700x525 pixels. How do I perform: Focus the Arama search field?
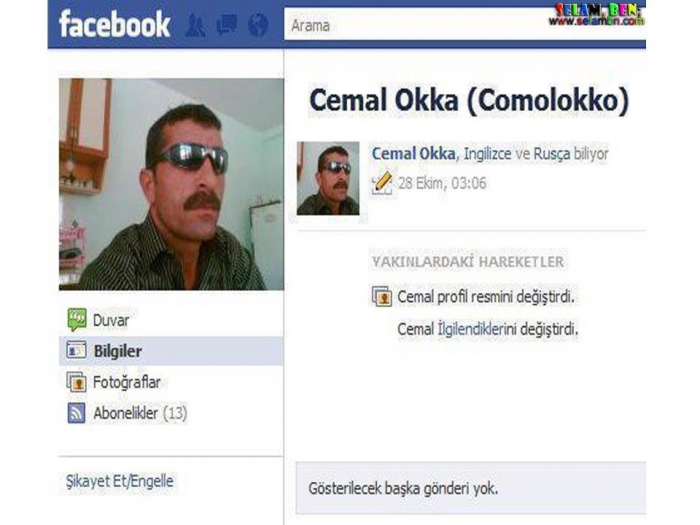[464, 26]
